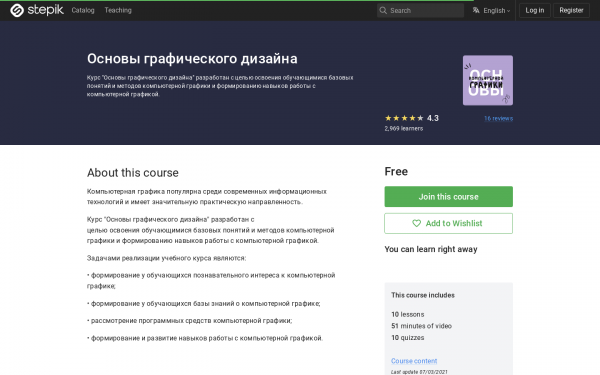
Task: Click Join this course button
Action: coord(448,197)
